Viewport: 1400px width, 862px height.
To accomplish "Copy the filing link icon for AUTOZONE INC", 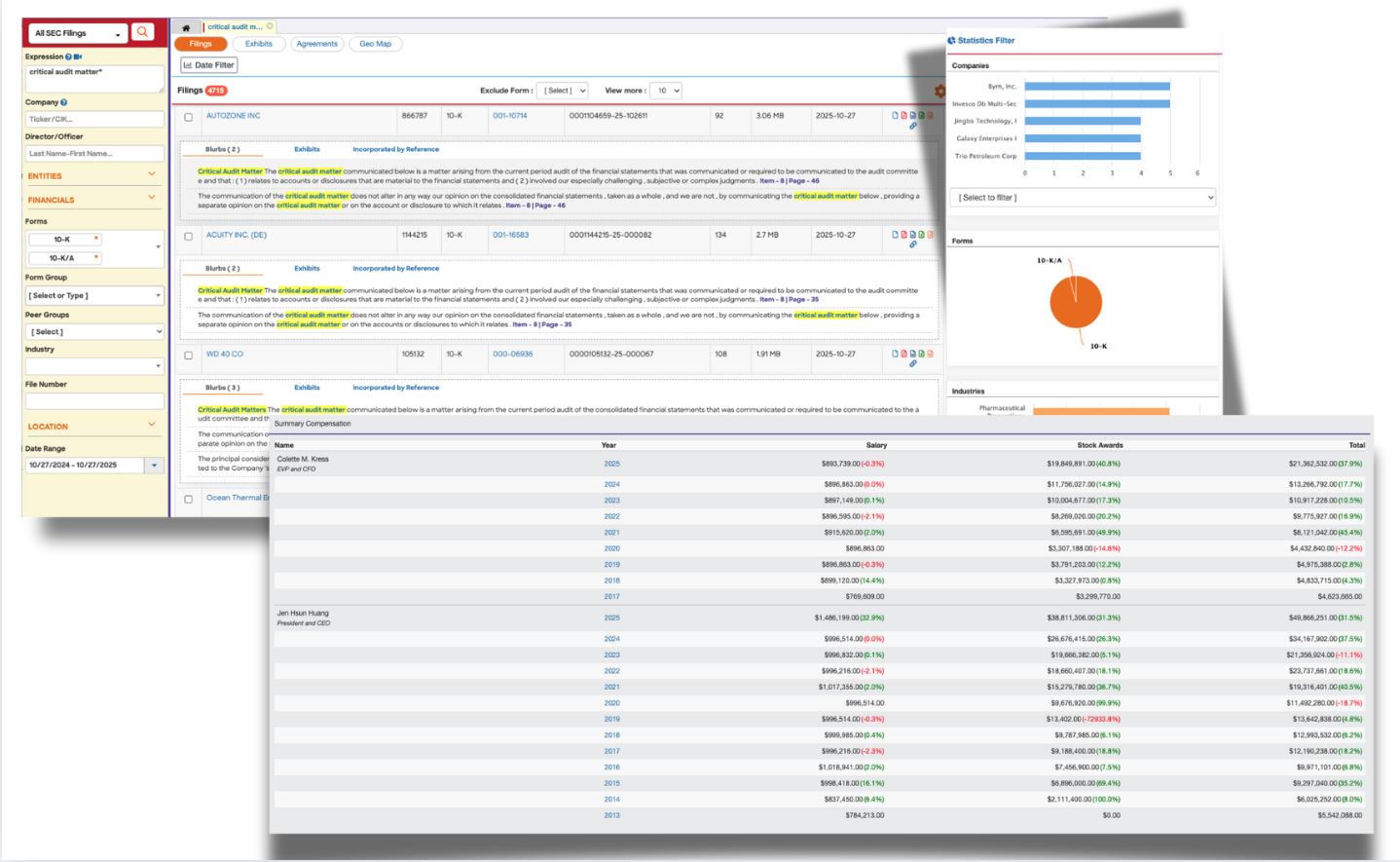I will click(x=913, y=127).
